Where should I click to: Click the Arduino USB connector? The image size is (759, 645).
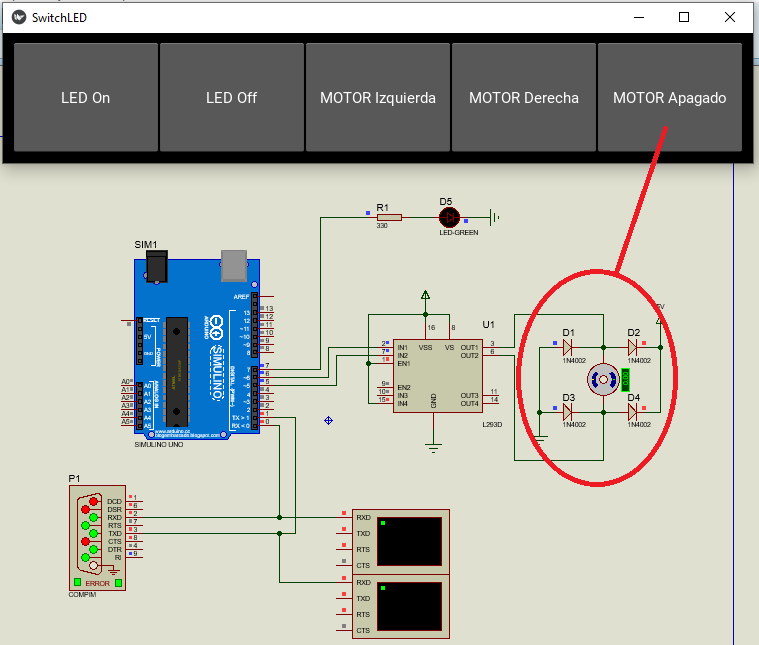[234, 265]
